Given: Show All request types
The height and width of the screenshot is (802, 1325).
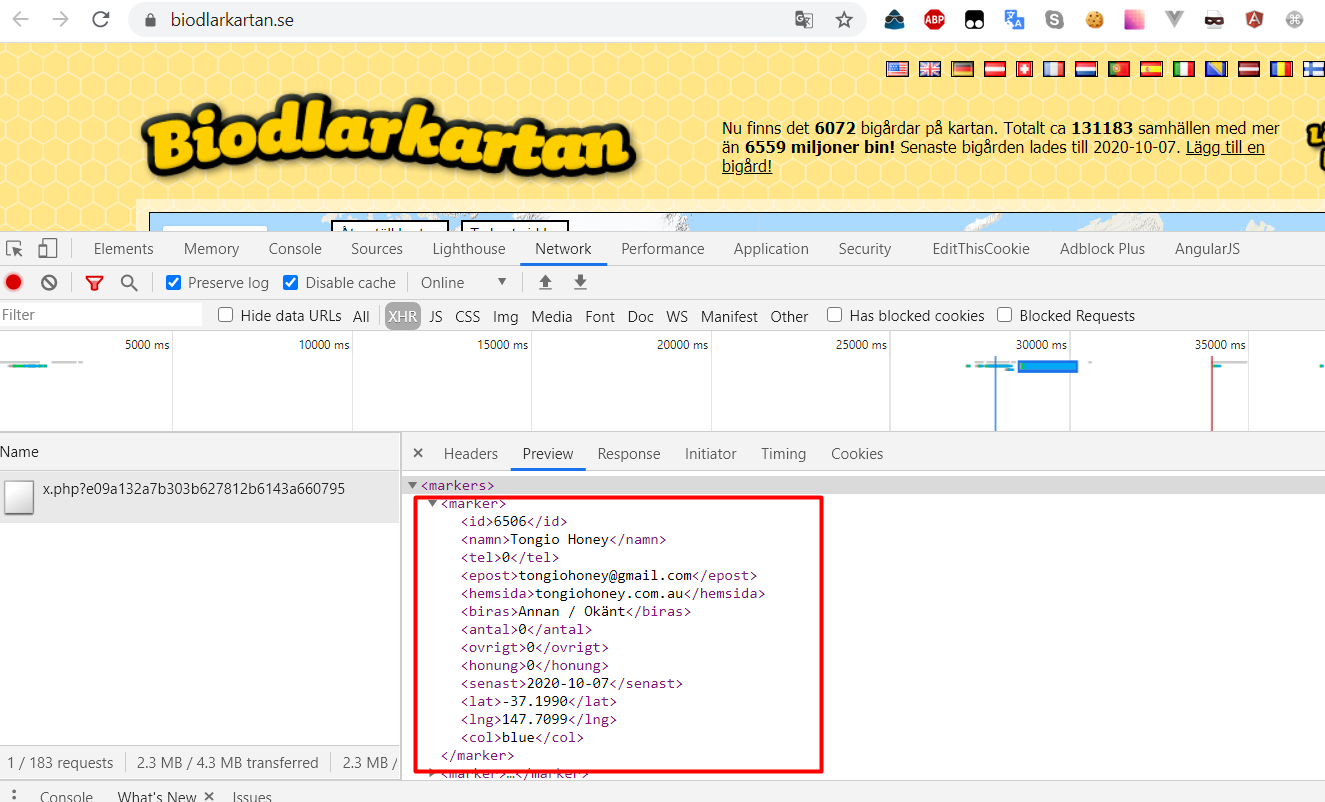Looking at the screenshot, I should coord(361,316).
